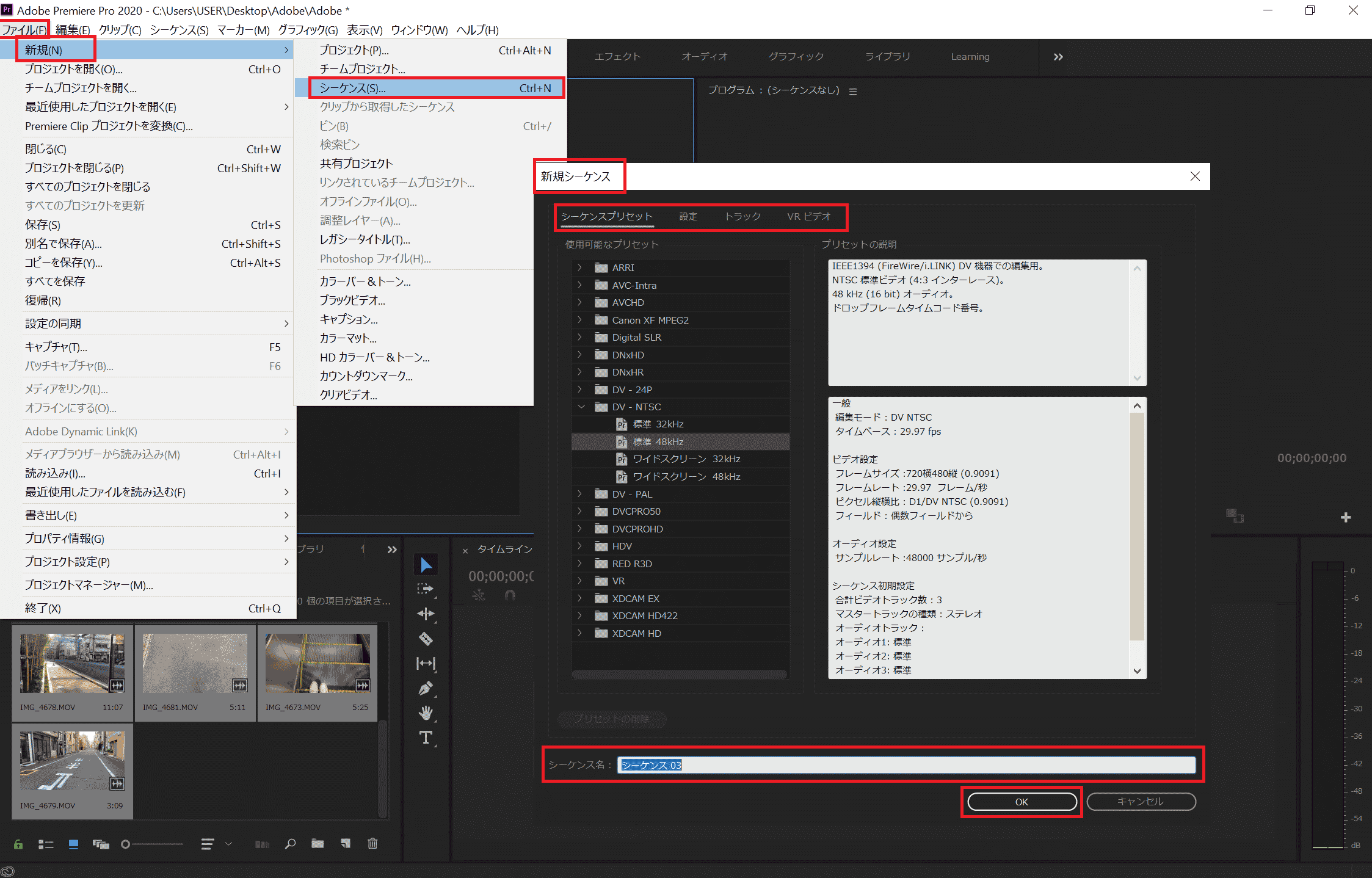
Task: Expand the AVCHD preset folder
Action: click(x=579, y=302)
